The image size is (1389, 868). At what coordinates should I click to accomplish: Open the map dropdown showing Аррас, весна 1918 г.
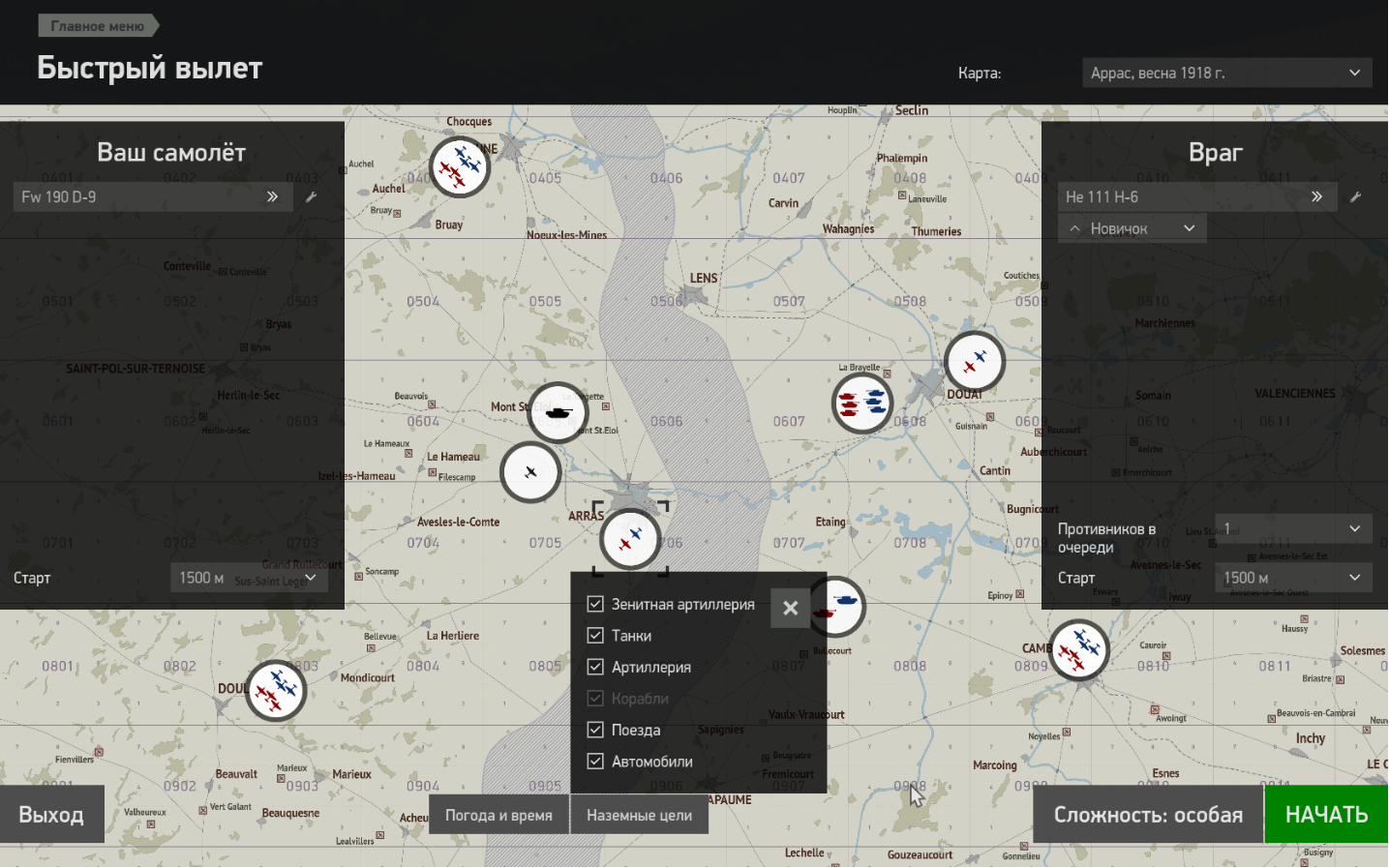coord(1226,73)
